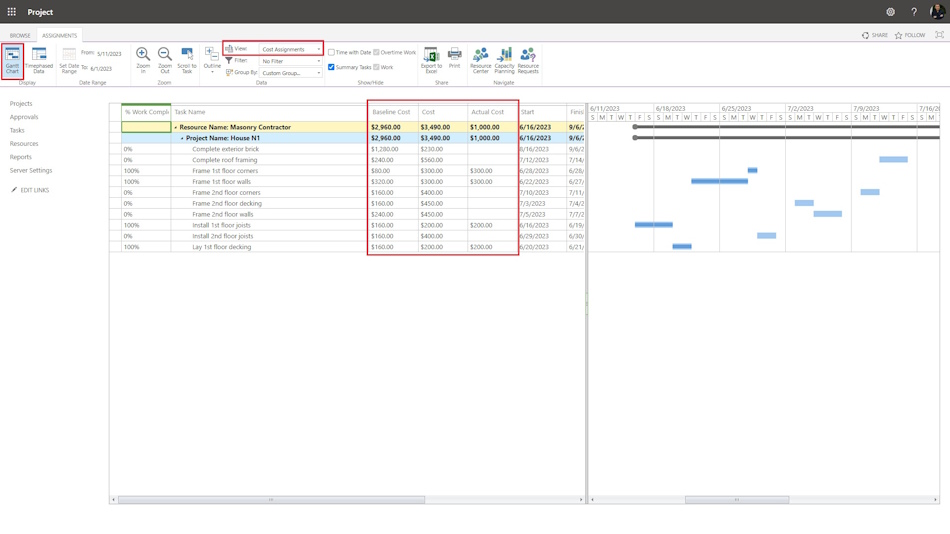This screenshot has width=950, height=534.
Task: Go to Resources in sidebar
Action: [24, 144]
